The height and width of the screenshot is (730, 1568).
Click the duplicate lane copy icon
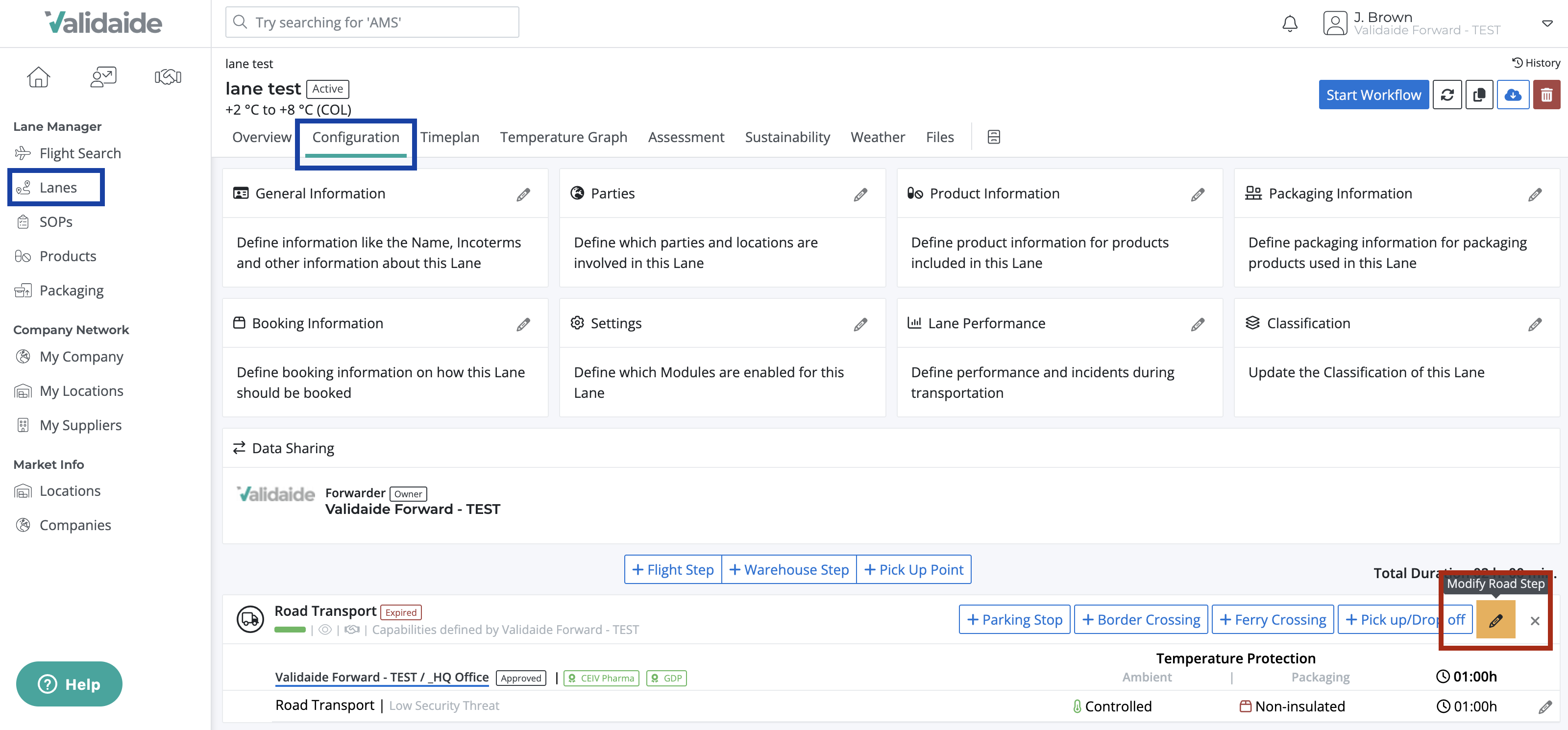click(1479, 95)
